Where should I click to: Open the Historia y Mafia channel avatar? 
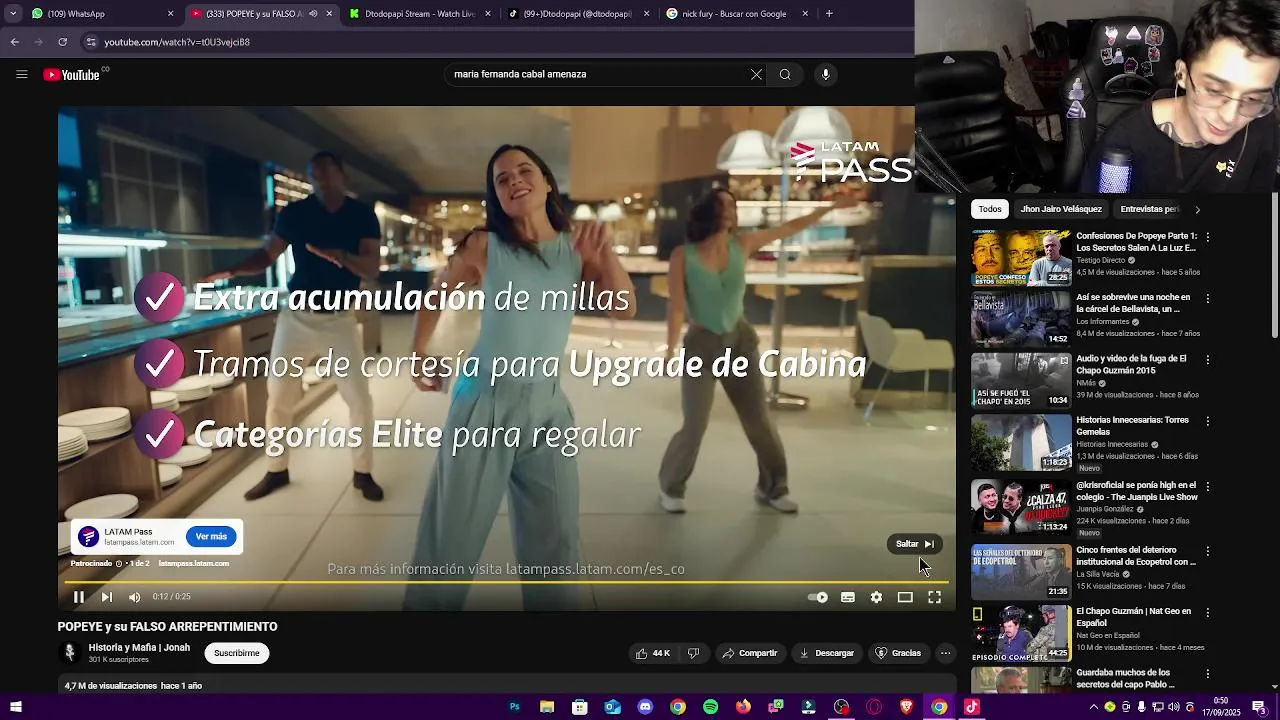[x=69, y=653]
